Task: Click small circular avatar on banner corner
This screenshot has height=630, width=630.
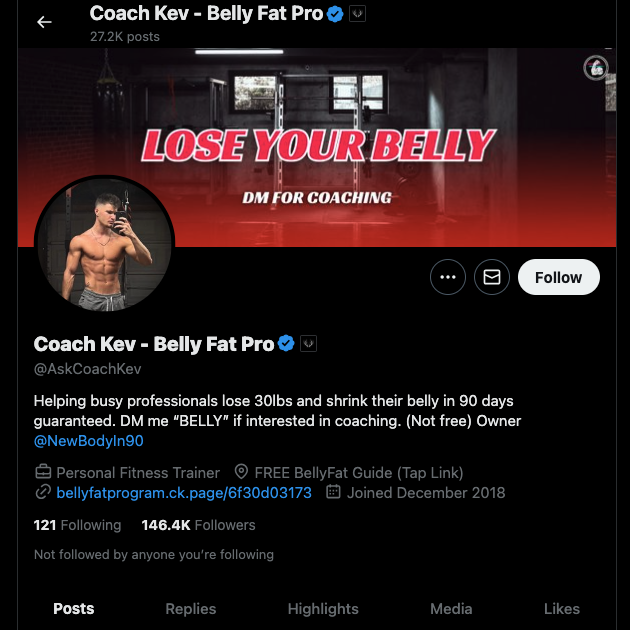Action: [596, 68]
